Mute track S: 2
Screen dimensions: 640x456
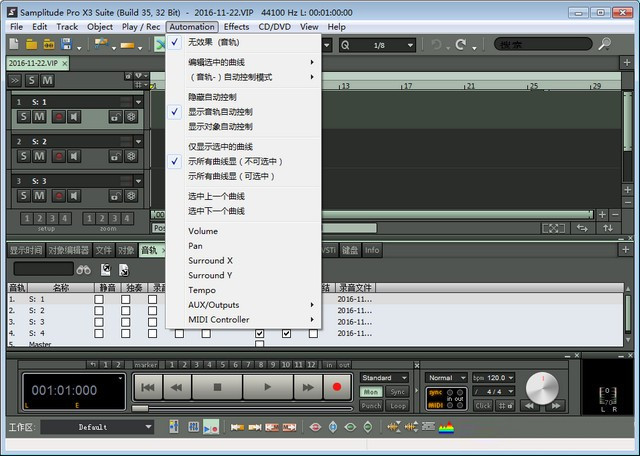pos(39,156)
